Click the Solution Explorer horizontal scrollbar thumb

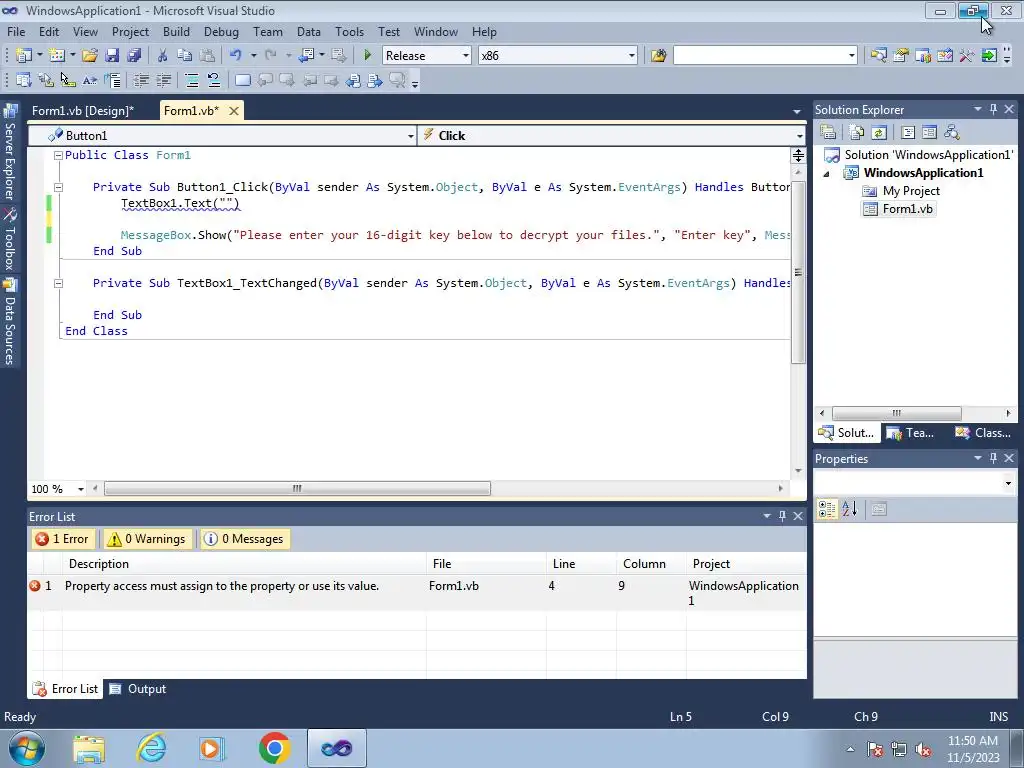click(x=897, y=413)
